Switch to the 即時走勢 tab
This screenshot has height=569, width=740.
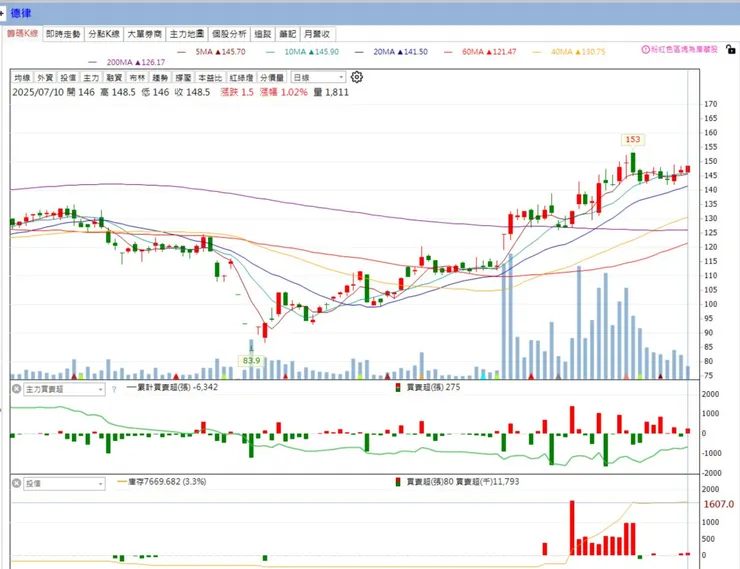point(63,34)
